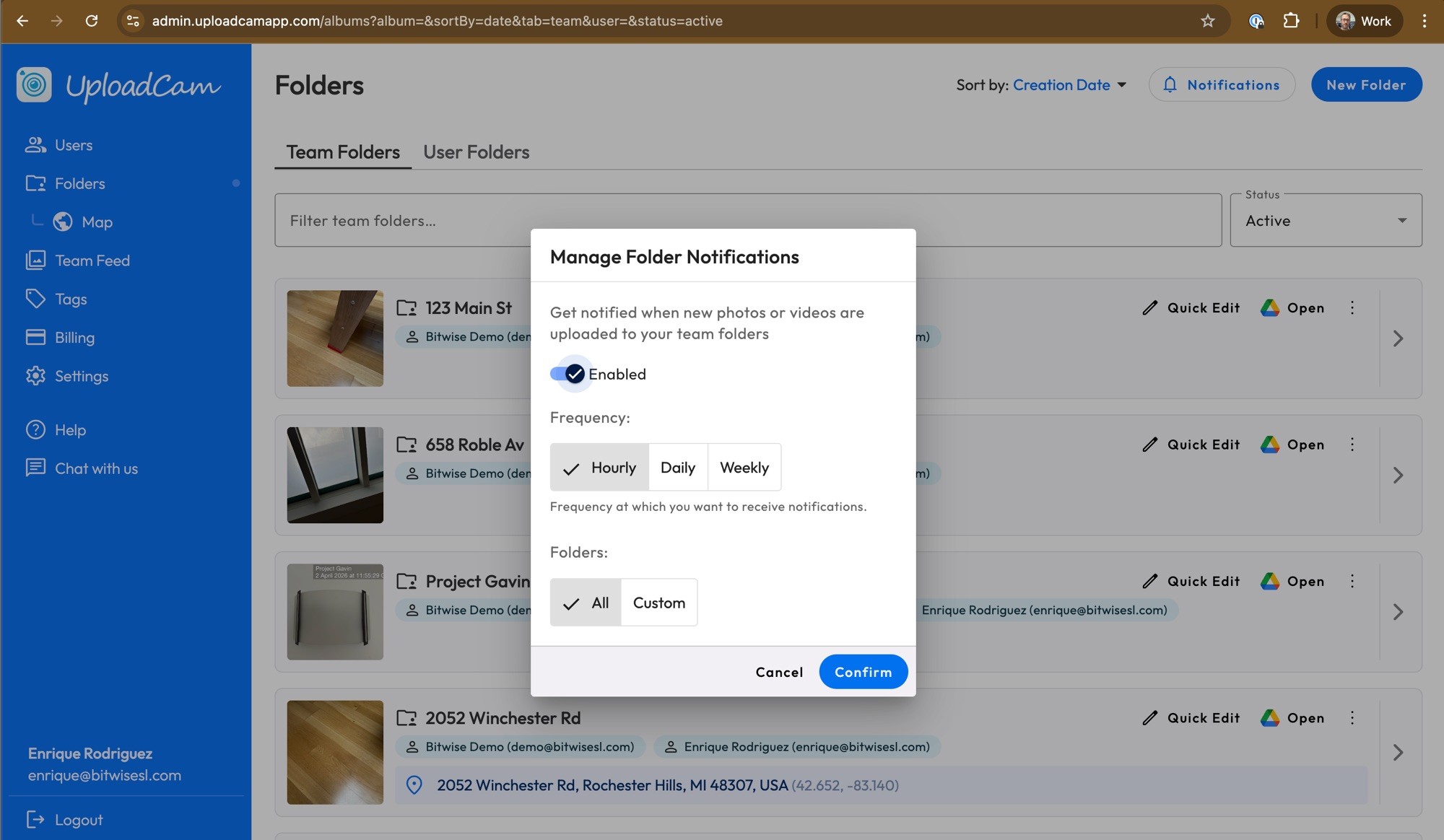Choose Custom folders option

[x=658, y=603]
